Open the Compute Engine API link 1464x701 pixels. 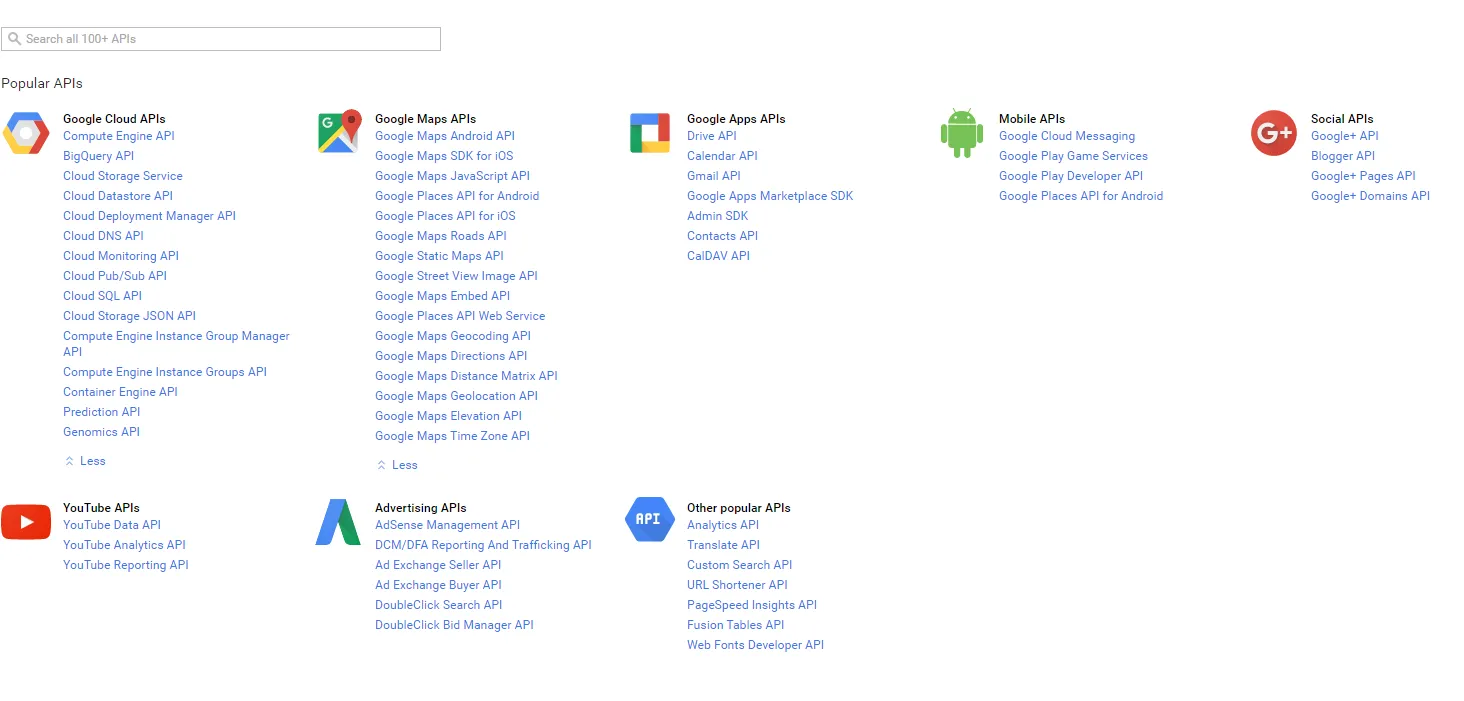118,136
